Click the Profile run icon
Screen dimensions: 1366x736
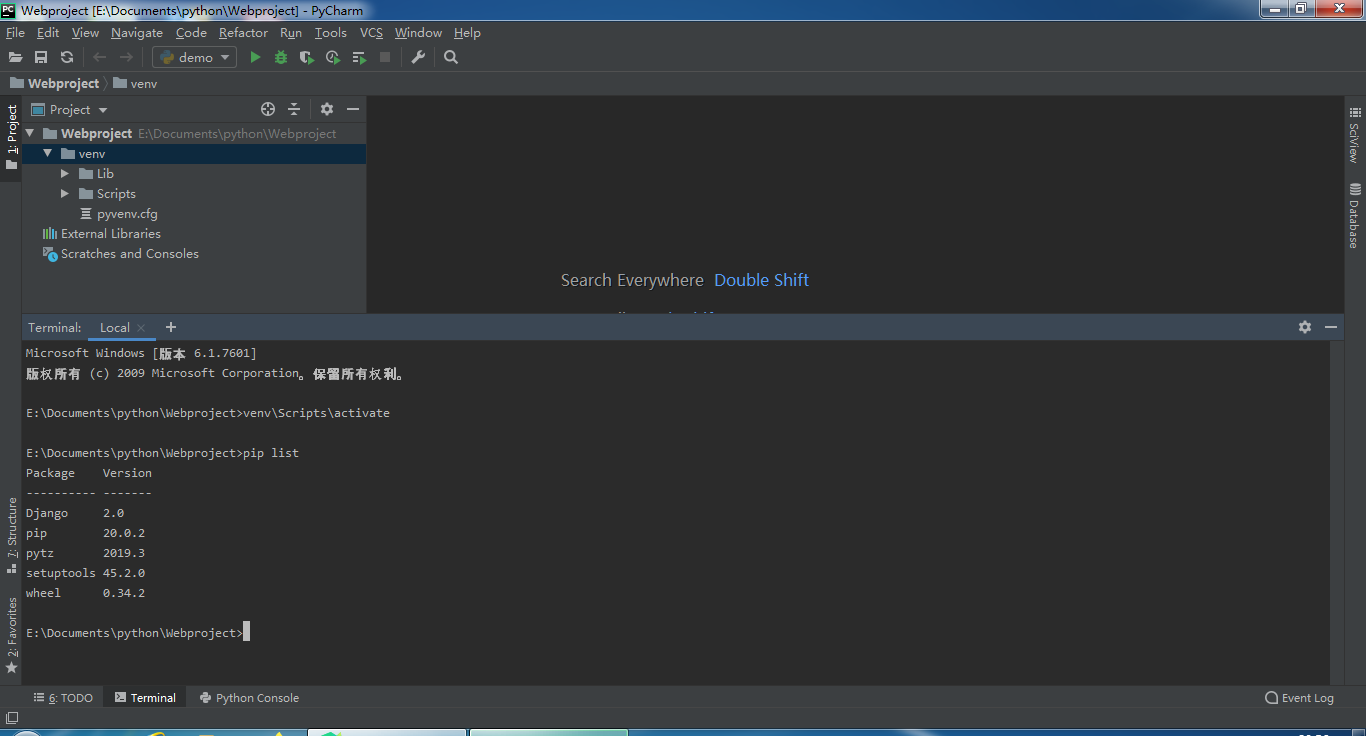pos(333,58)
